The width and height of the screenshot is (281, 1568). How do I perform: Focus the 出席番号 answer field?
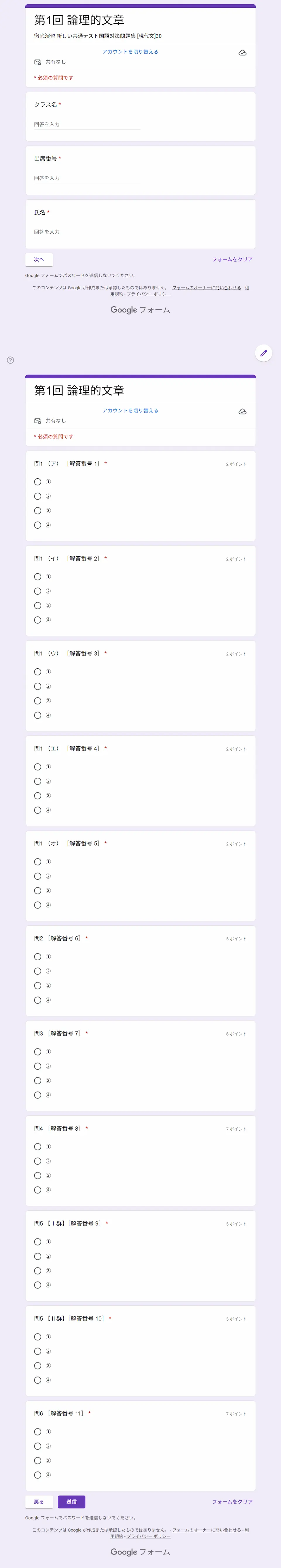tap(87, 178)
